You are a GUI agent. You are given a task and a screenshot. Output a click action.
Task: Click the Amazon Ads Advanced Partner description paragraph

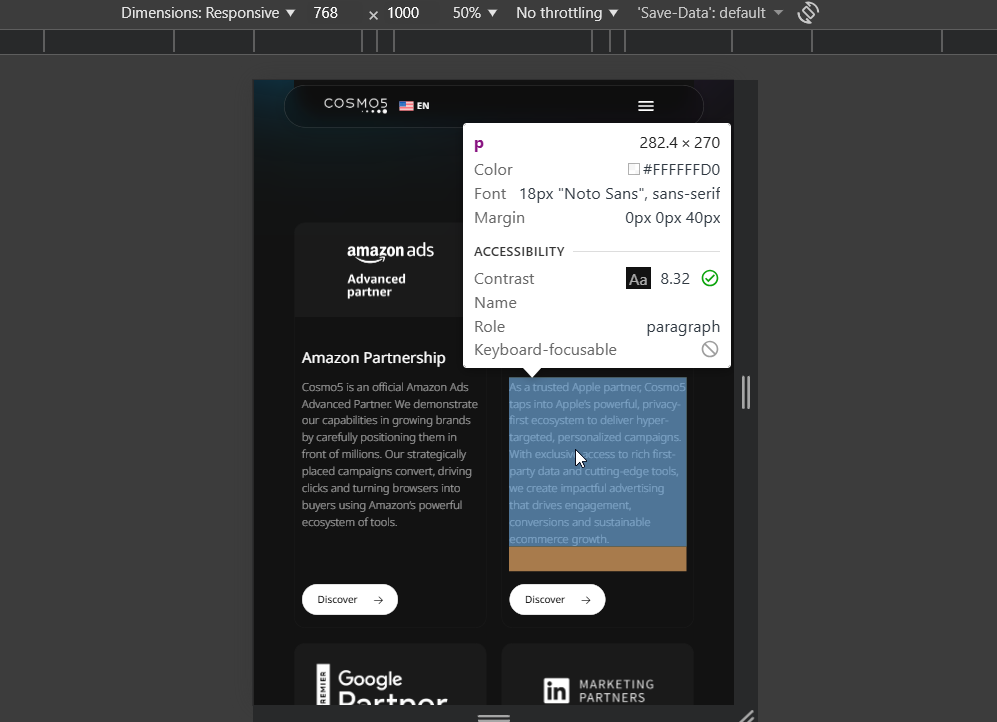[x=390, y=454]
